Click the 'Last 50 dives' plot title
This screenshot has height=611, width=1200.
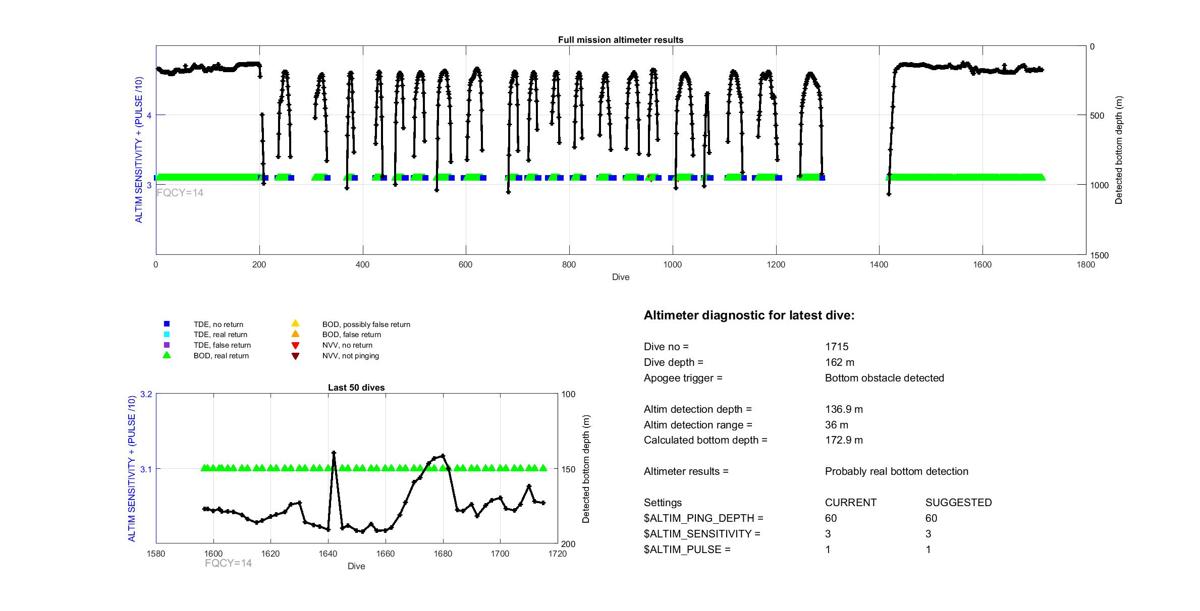356,387
